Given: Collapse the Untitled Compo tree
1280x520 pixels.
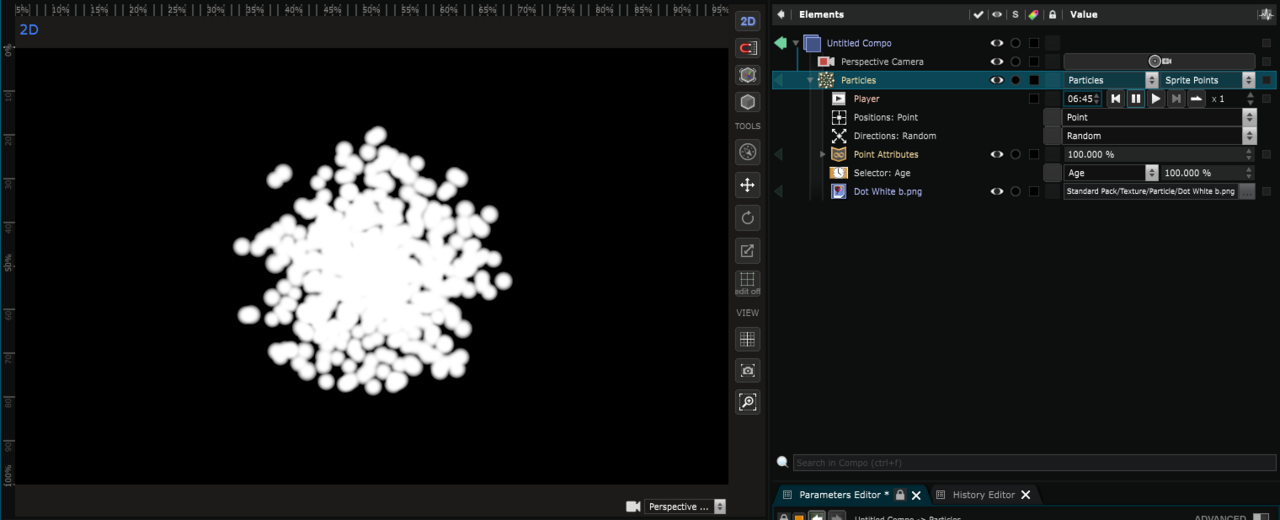Looking at the screenshot, I should pos(796,43).
